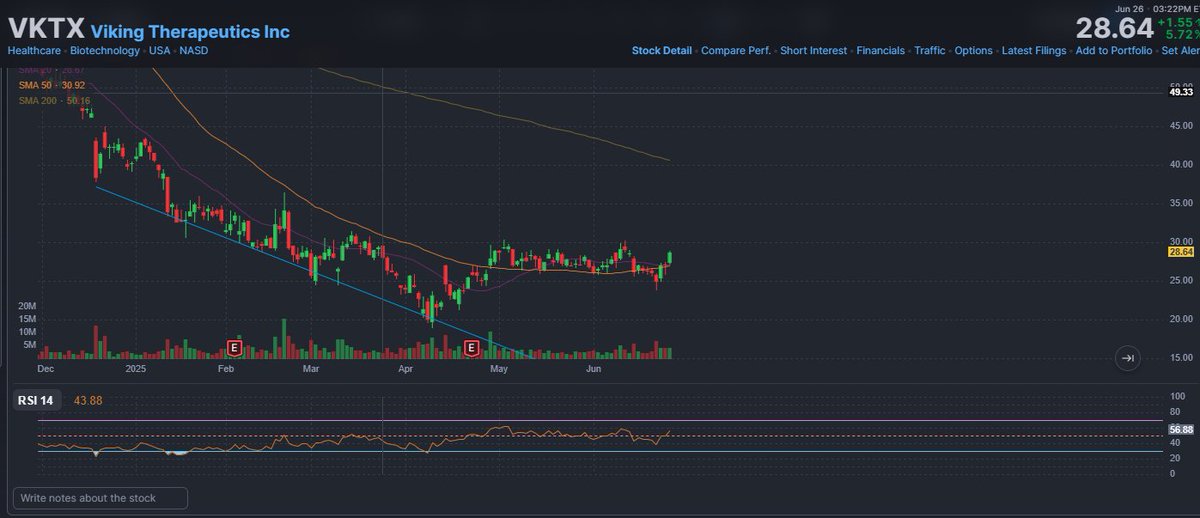View Short Interest page
1200x518 pixels.
[813, 51]
